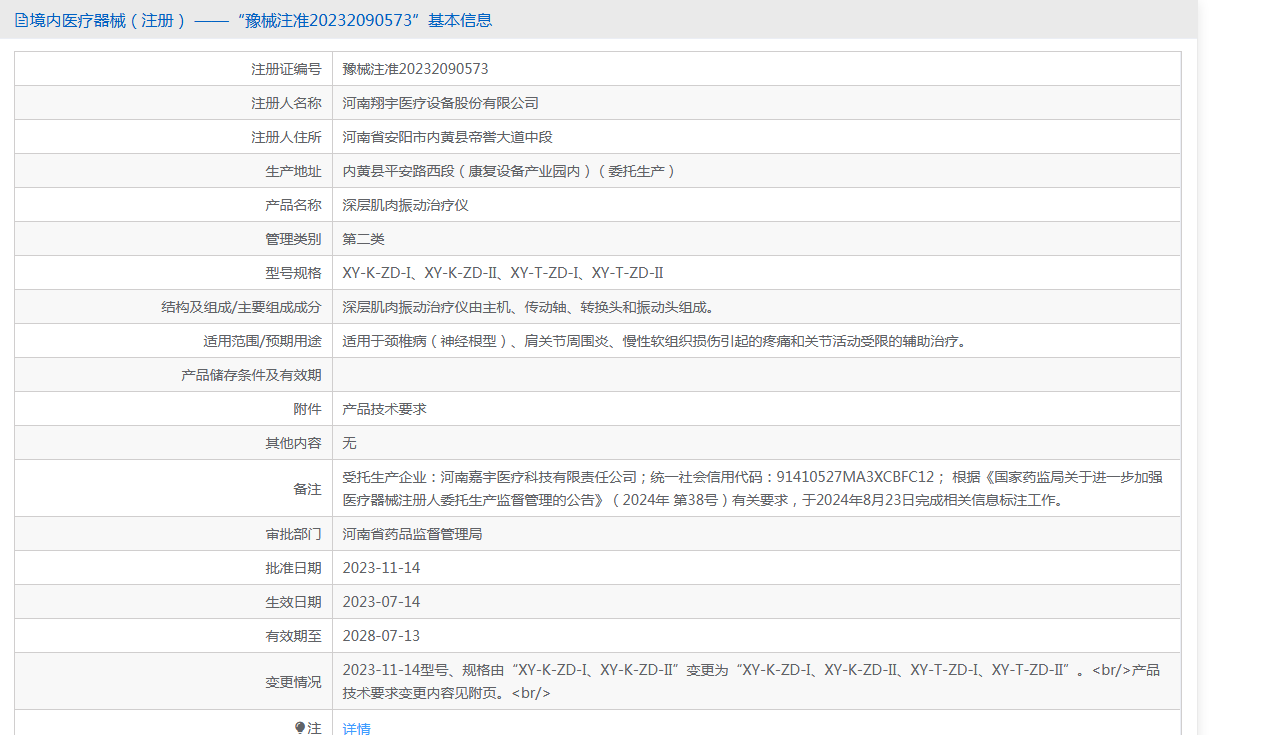Click the 附件 label
The width and height of the screenshot is (1280, 735).
click(307, 409)
